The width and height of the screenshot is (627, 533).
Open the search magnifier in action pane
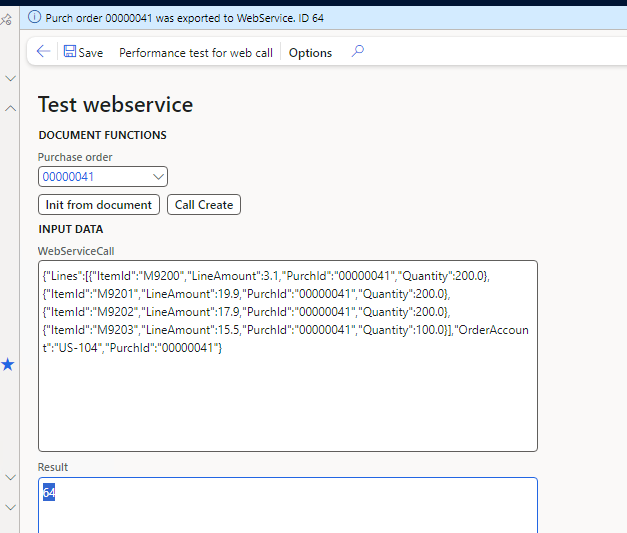pos(357,51)
